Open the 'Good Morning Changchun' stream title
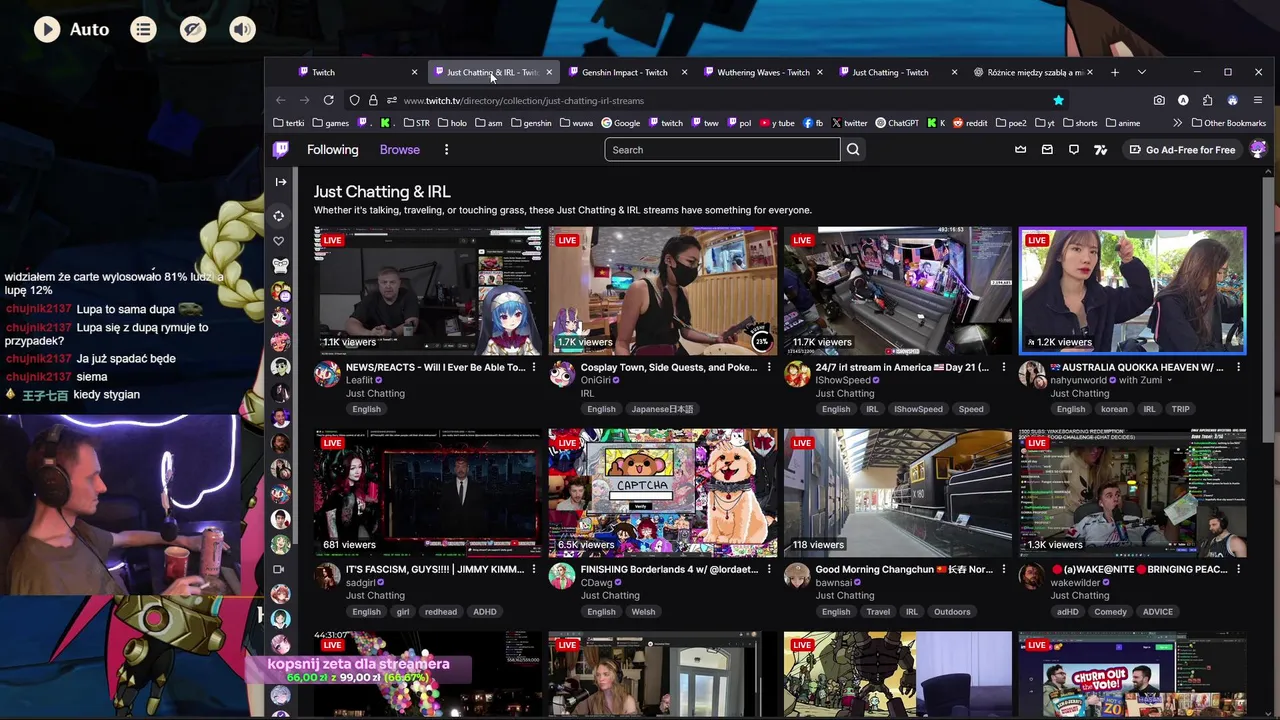 coord(904,570)
